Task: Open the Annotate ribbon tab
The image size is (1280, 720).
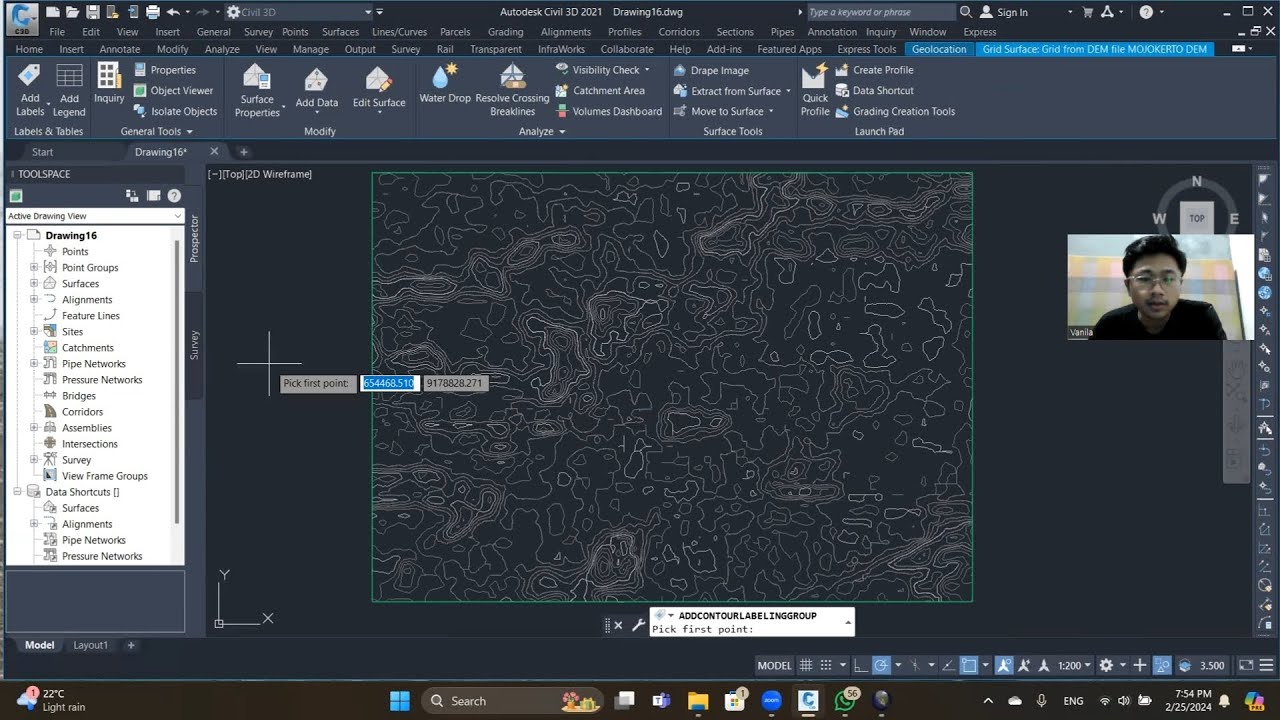Action: (x=120, y=49)
